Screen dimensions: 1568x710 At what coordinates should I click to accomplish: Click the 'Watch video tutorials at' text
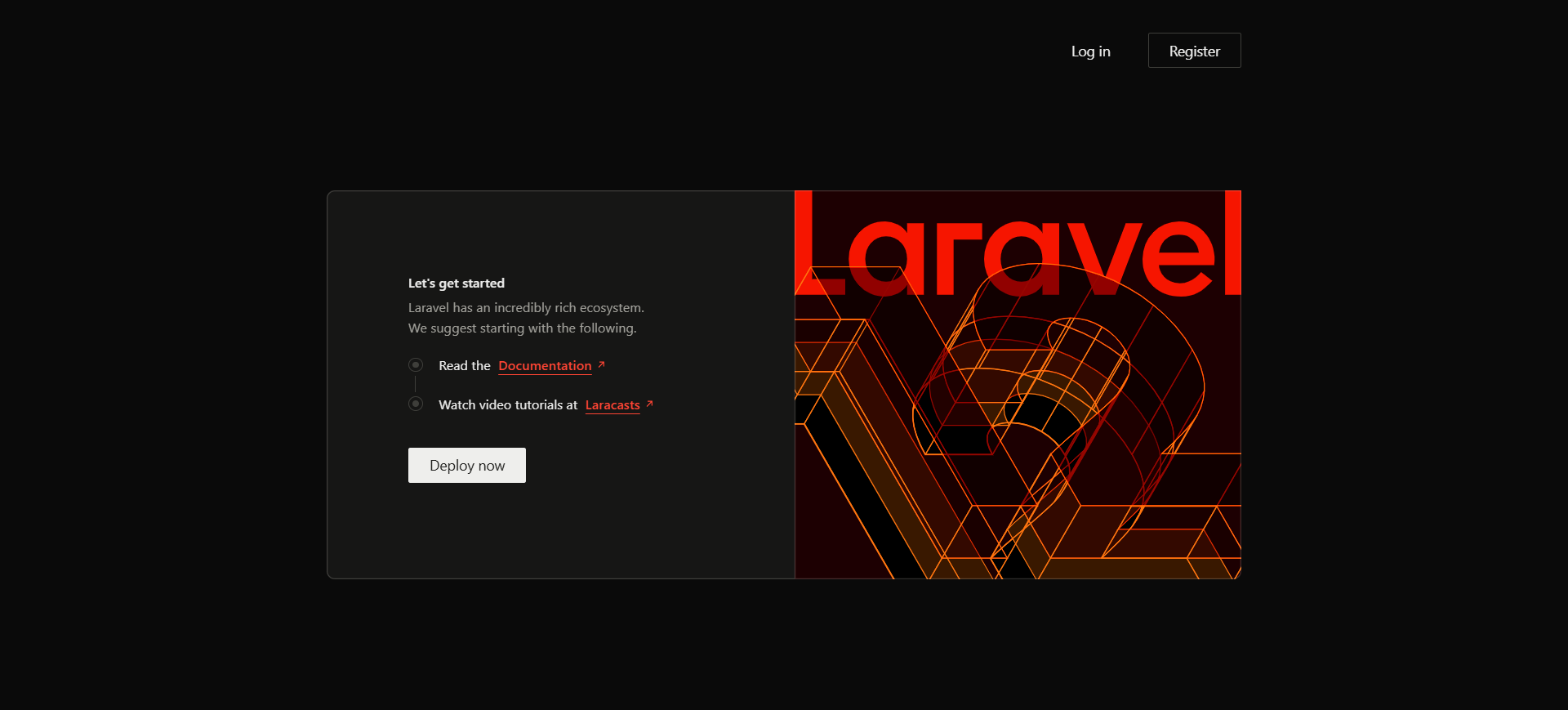507,405
